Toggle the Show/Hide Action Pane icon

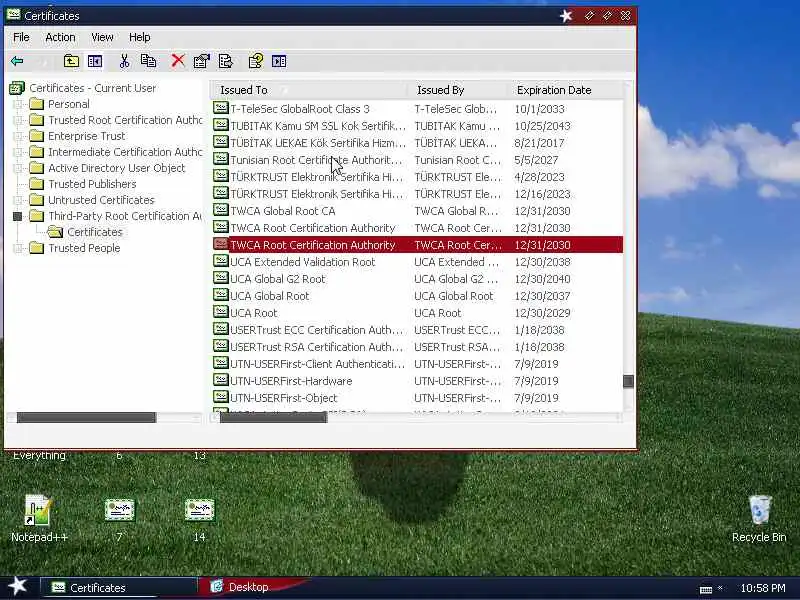279,61
